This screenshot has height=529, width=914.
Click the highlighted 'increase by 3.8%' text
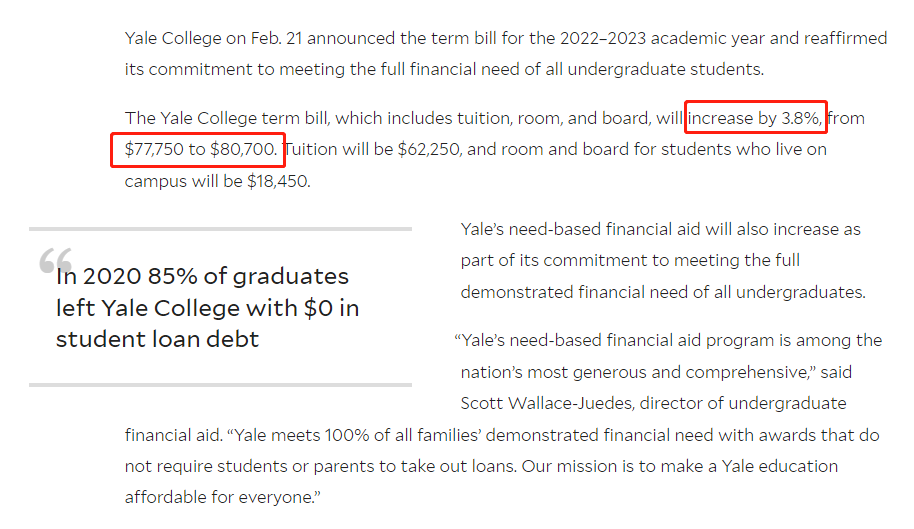click(755, 118)
